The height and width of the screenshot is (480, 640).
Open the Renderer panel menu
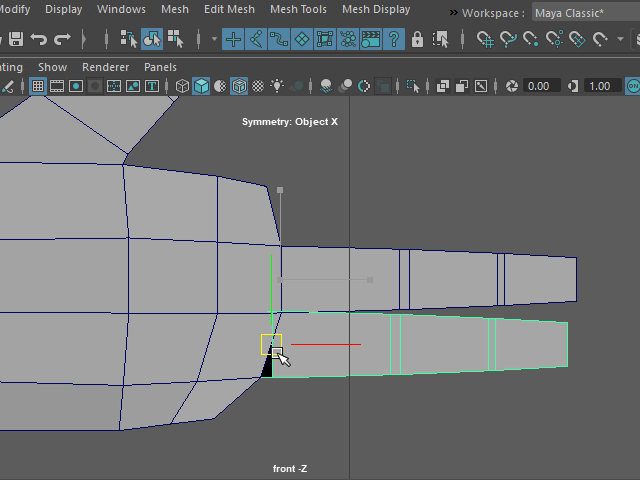[105, 67]
